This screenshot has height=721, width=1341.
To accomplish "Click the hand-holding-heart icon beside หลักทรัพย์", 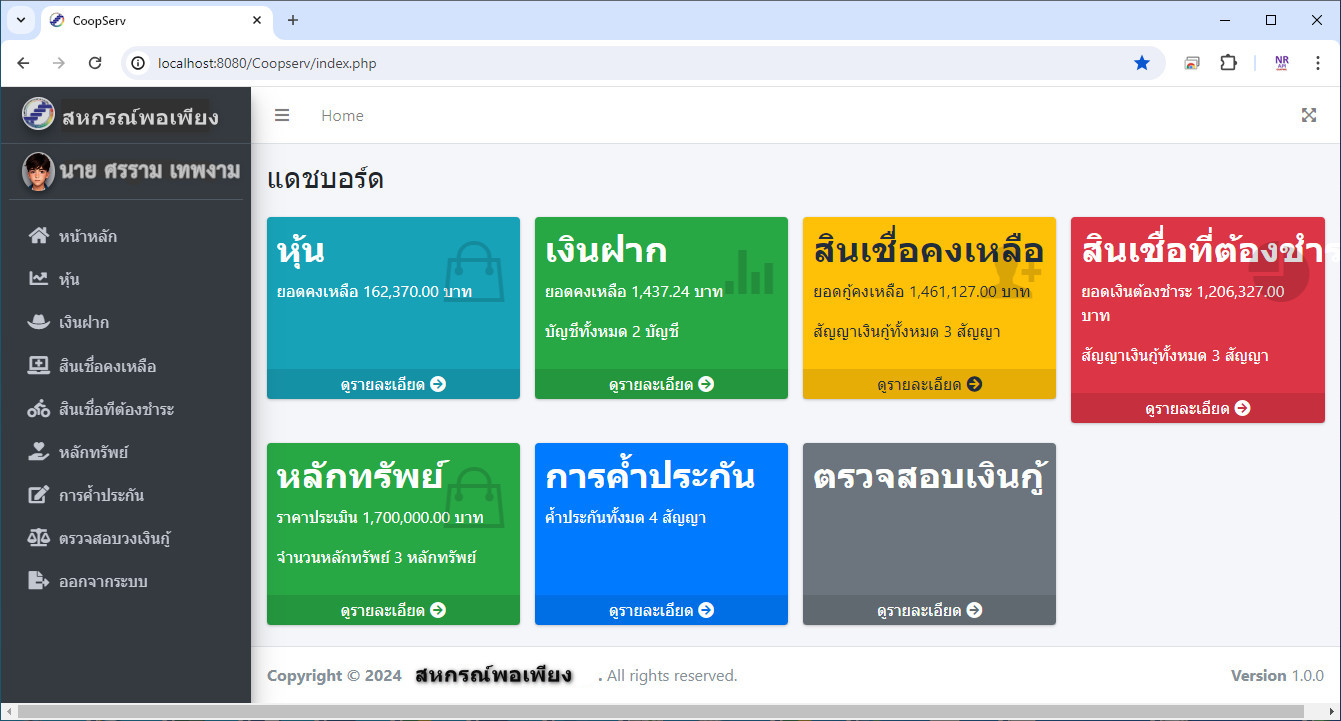I will click(39, 452).
